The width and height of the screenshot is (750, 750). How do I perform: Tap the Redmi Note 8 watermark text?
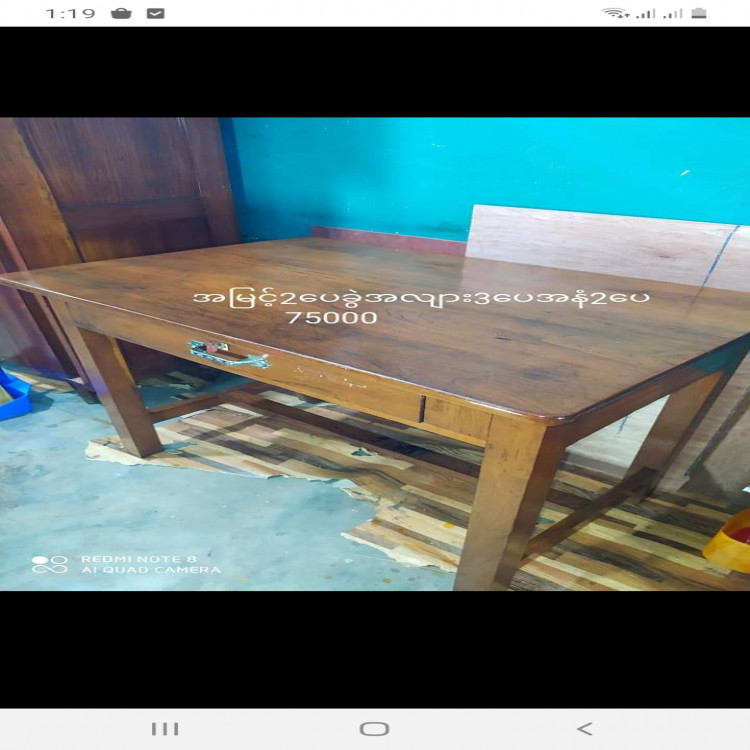click(x=132, y=559)
